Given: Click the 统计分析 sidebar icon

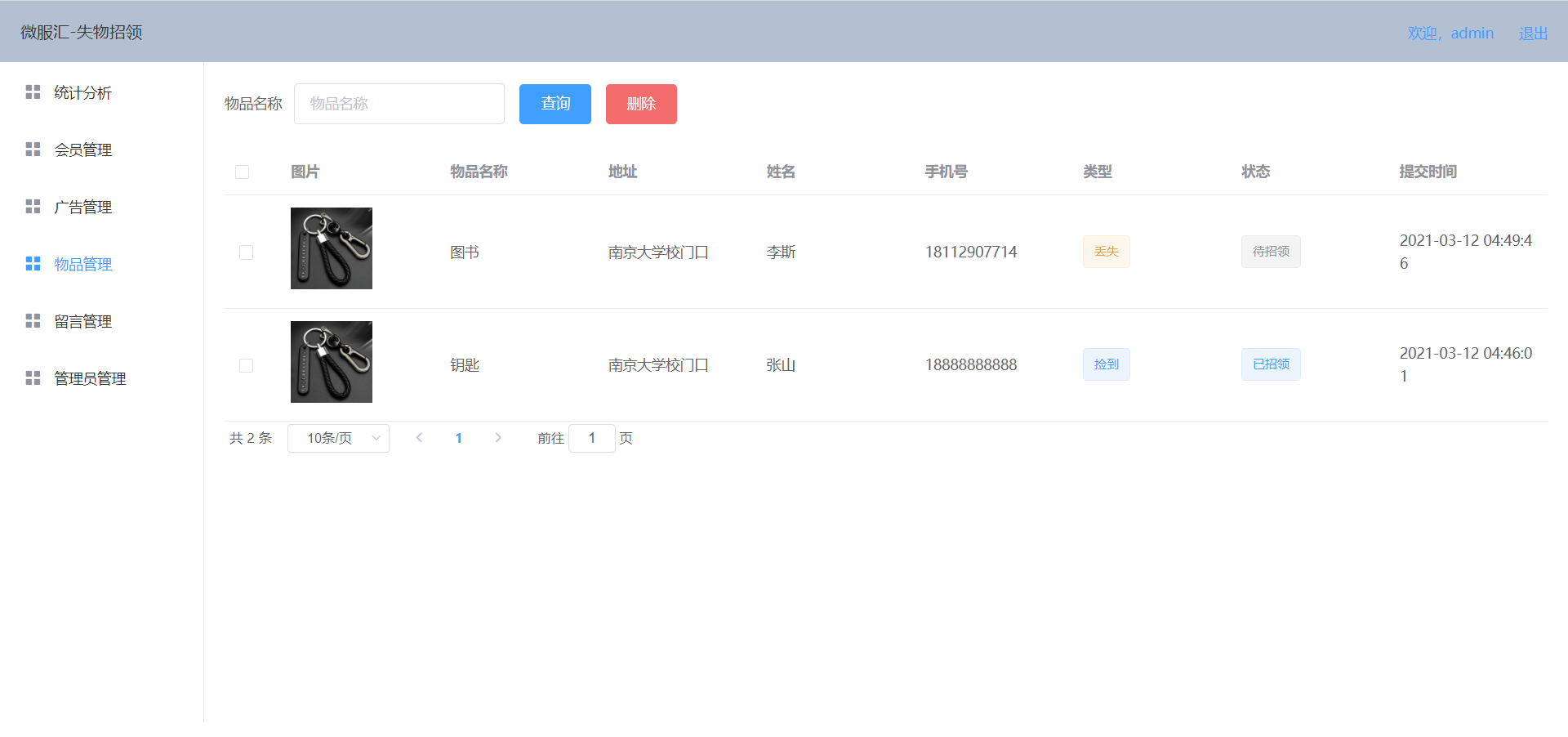Looking at the screenshot, I should click(33, 92).
